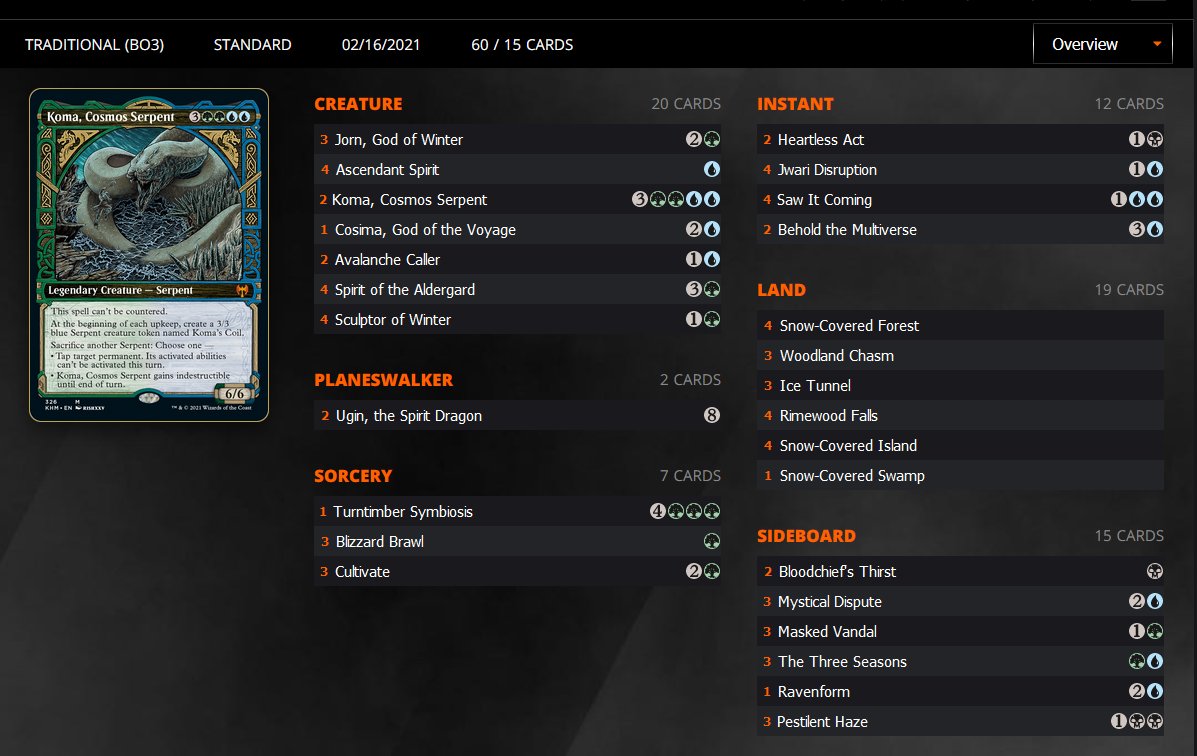1197x756 pixels.
Task: Click Bloodchief's Thirst black mana icon
Action: pos(1155,571)
